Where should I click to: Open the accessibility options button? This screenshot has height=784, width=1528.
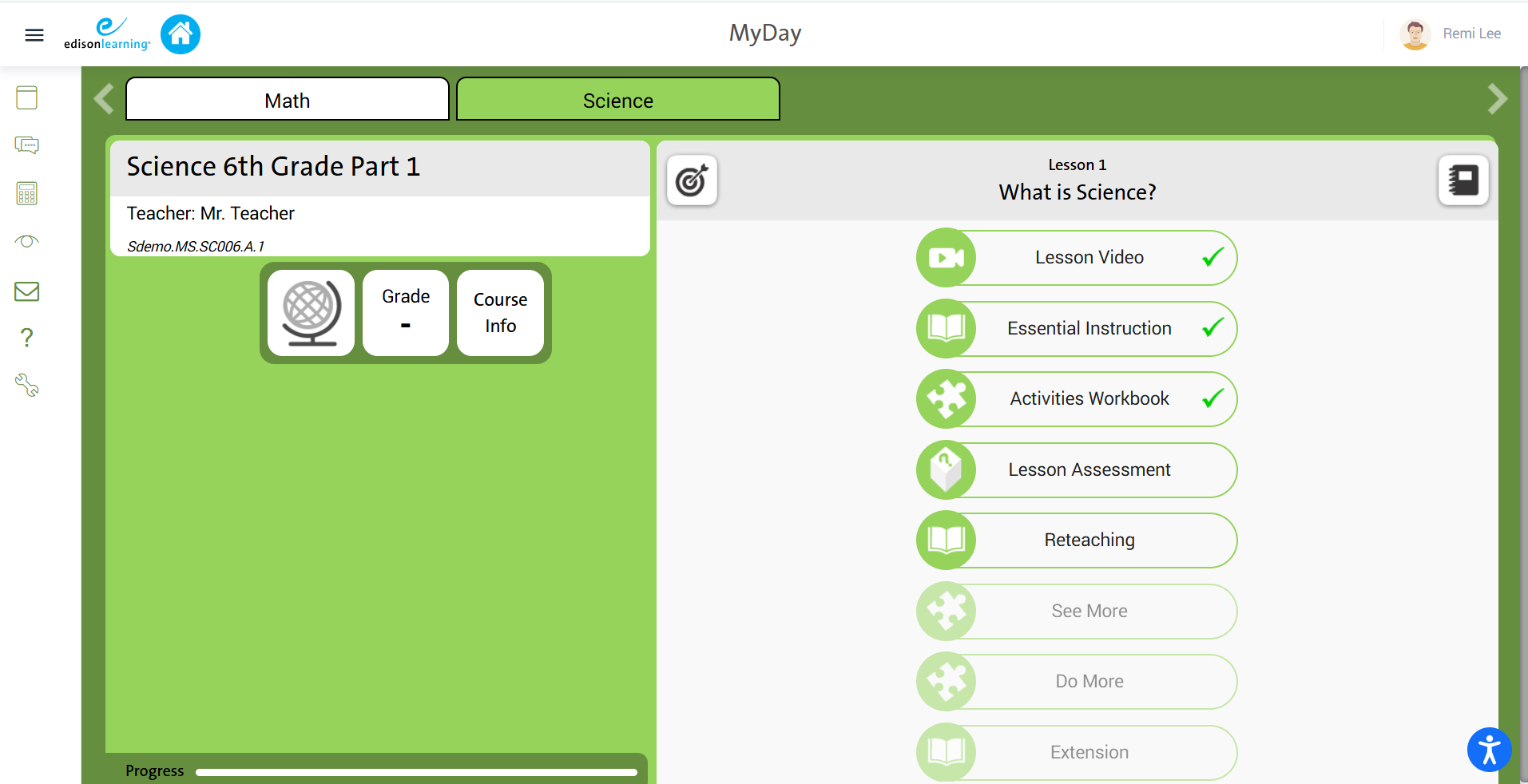pos(1489,749)
